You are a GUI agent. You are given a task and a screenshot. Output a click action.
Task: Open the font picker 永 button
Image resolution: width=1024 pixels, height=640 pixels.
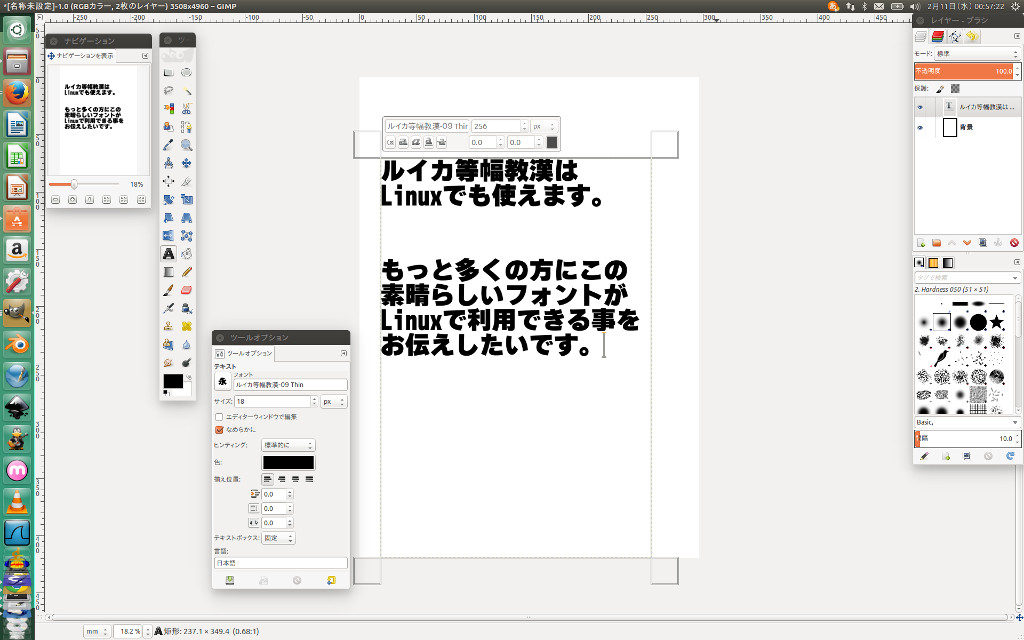point(222,382)
